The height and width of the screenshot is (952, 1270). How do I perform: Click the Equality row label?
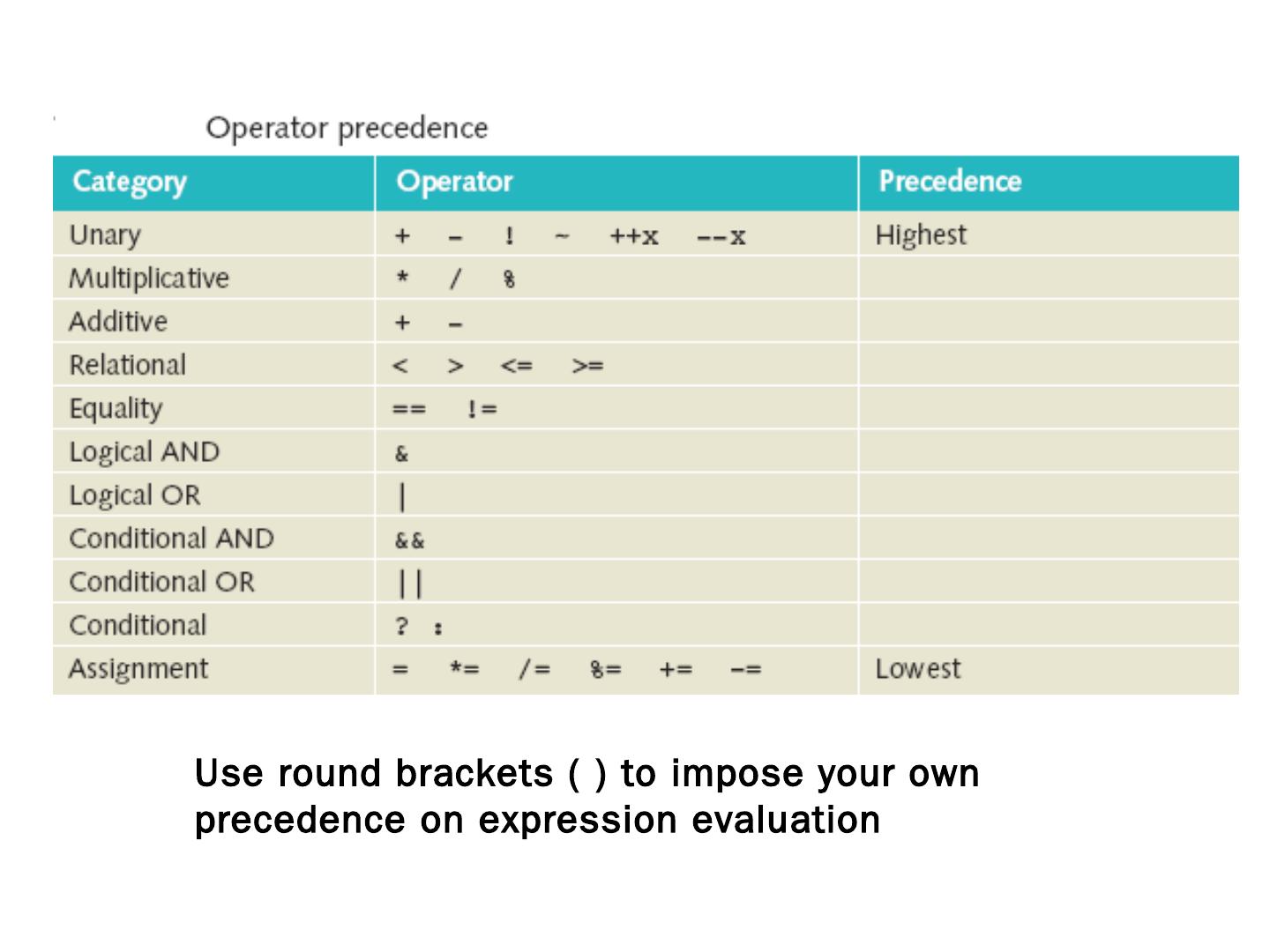pyautogui.click(x=116, y=409)
